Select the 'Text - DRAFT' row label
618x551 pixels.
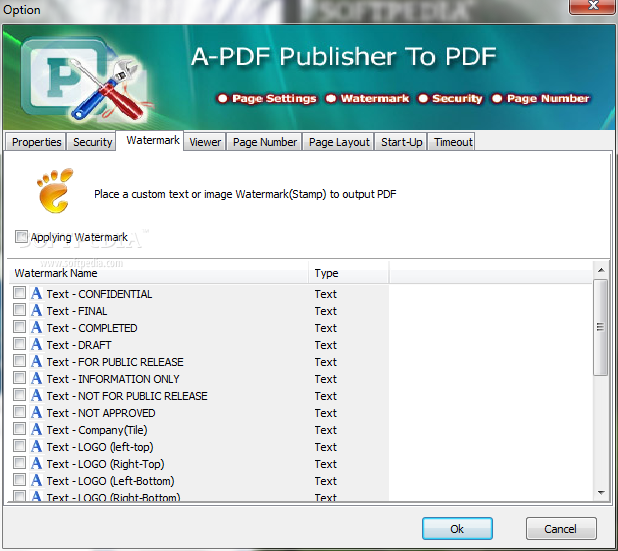[x=79, y=345]
